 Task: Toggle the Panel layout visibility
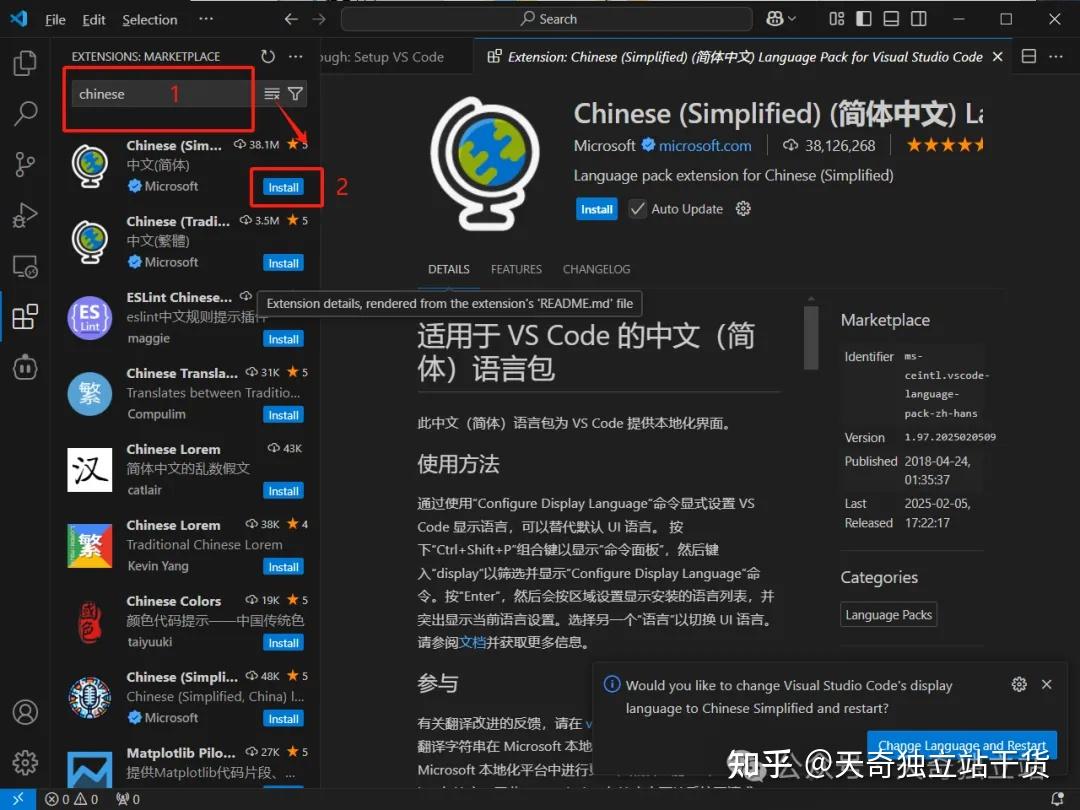coord(890,19)
